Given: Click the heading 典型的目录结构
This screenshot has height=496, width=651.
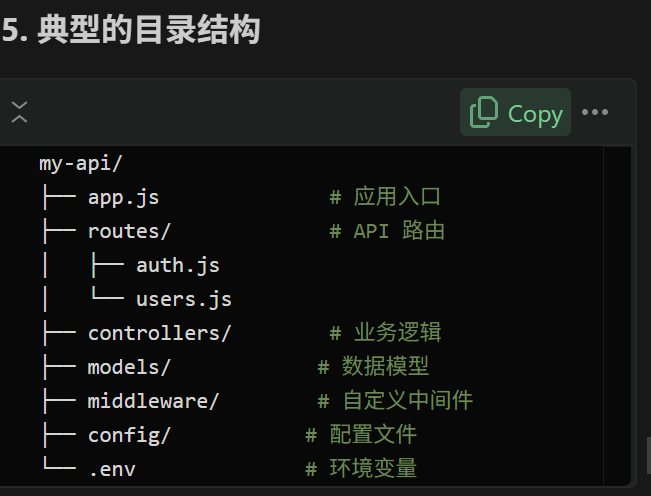Looking at the screenshot, I should pyautogui.click(x=148, y=32).
